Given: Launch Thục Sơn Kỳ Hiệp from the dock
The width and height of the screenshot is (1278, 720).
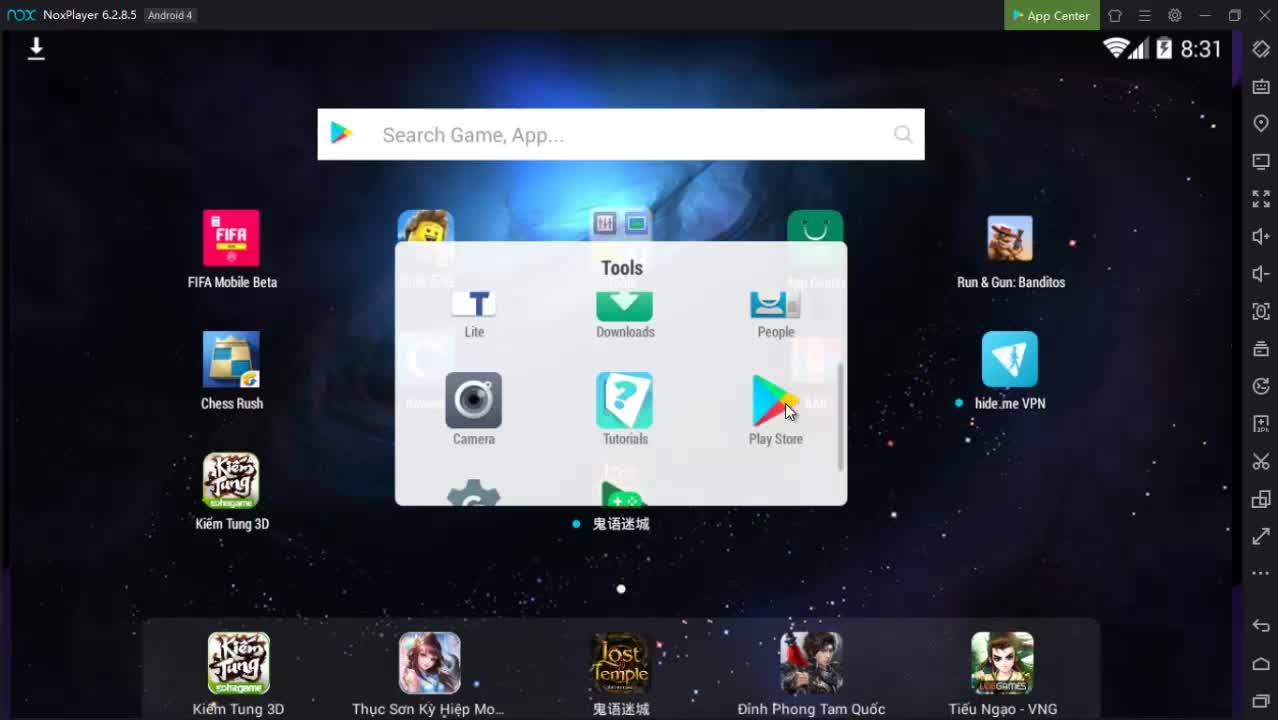Looking at the screenshot, I should tap(430, 663).
